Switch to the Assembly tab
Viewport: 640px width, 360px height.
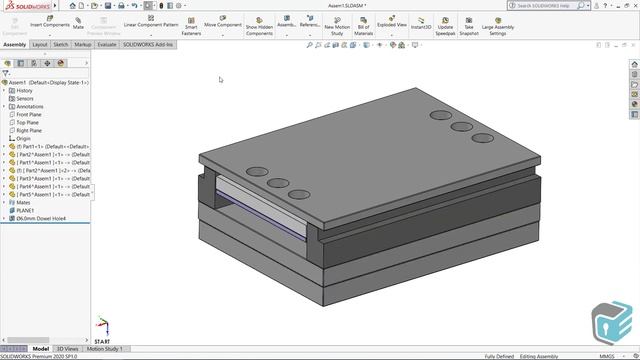point(15,44)
